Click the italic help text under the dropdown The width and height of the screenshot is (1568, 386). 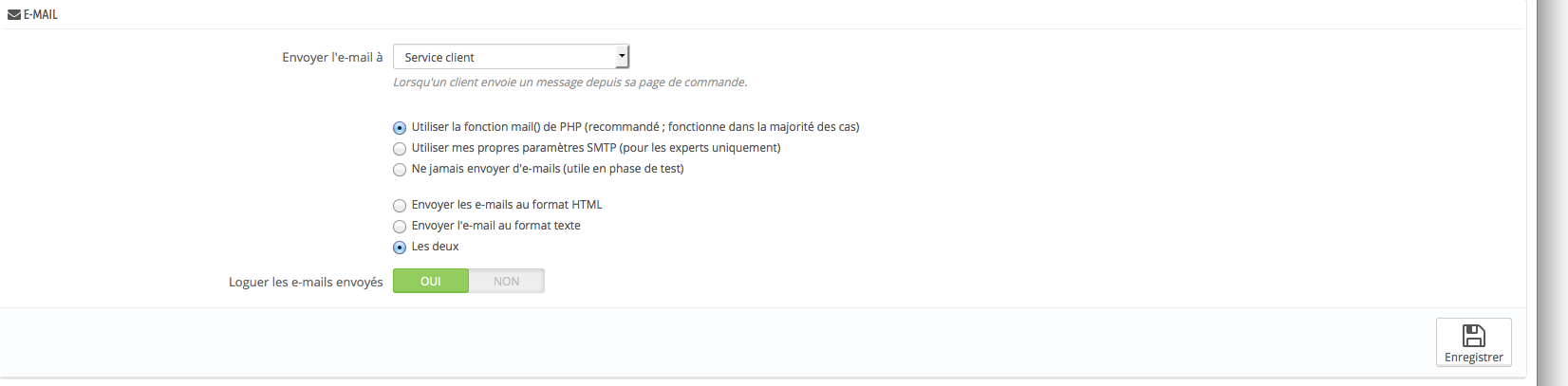[x=570, y=83]
